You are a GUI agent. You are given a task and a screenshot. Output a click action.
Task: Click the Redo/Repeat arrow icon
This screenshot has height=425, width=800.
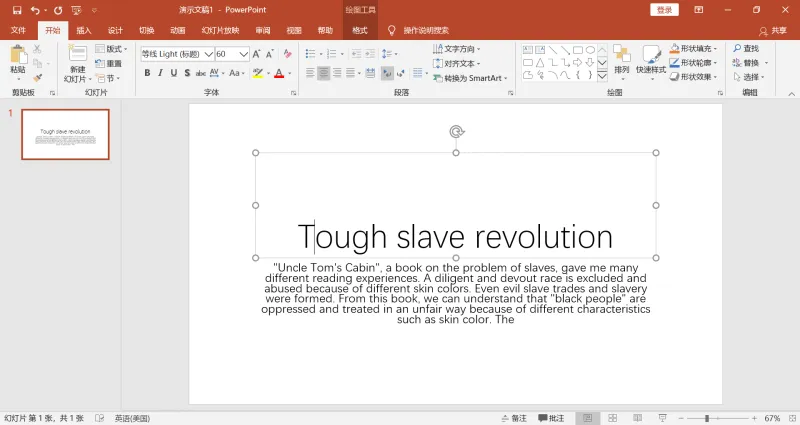click(58, 10)
